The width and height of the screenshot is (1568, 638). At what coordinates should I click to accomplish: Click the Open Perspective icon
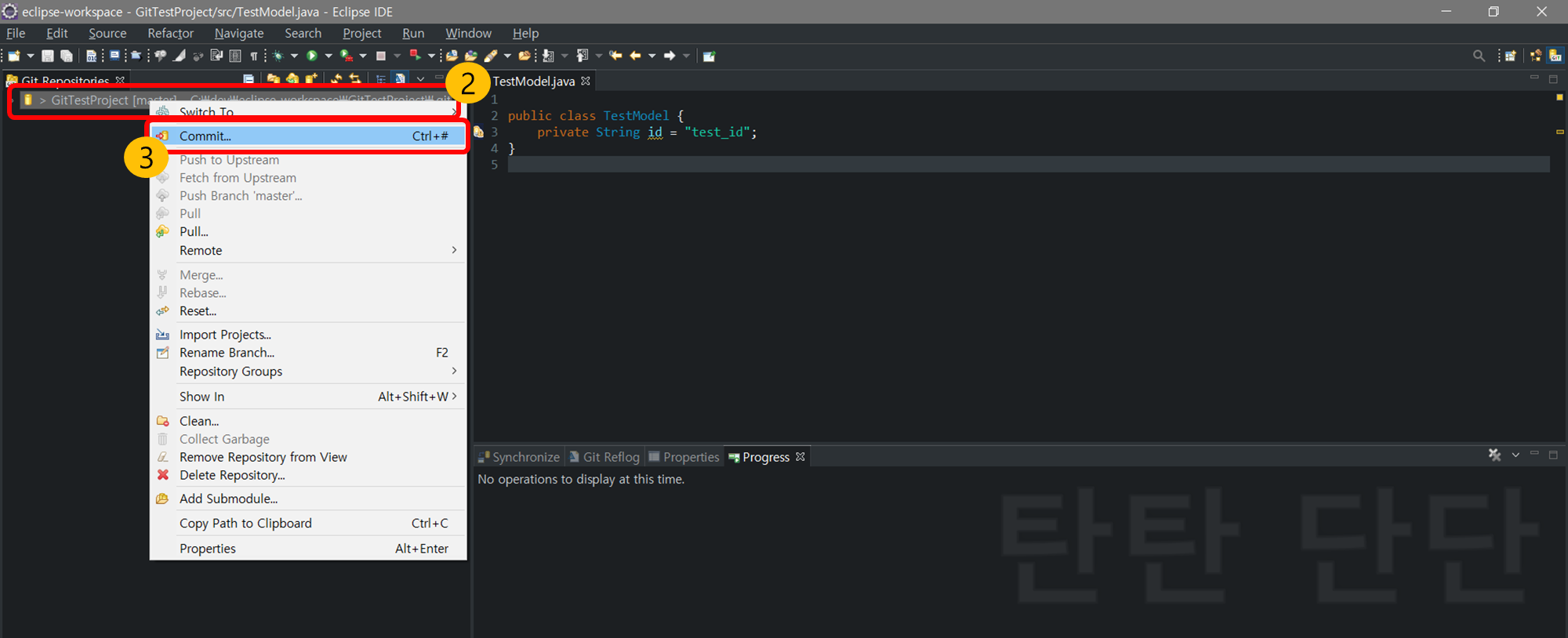(x=1511, y=56)
